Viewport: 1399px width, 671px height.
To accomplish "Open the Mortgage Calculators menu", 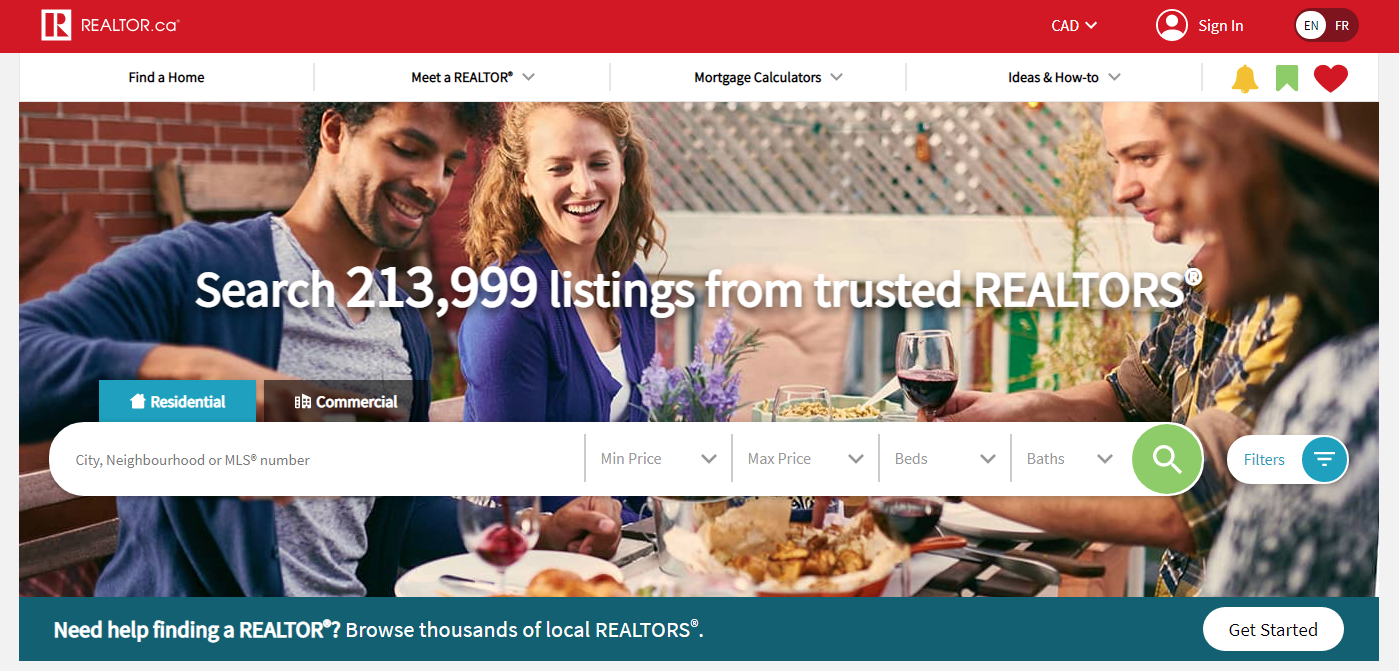I will coord(768,77).
